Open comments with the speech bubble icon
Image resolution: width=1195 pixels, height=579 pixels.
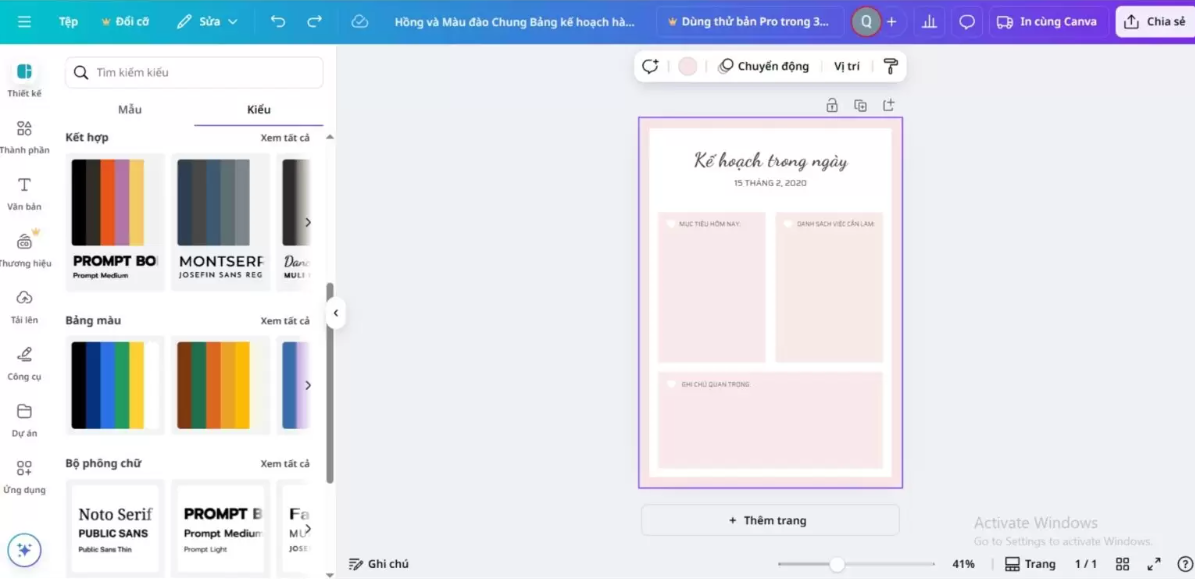[x=966, y=20]
